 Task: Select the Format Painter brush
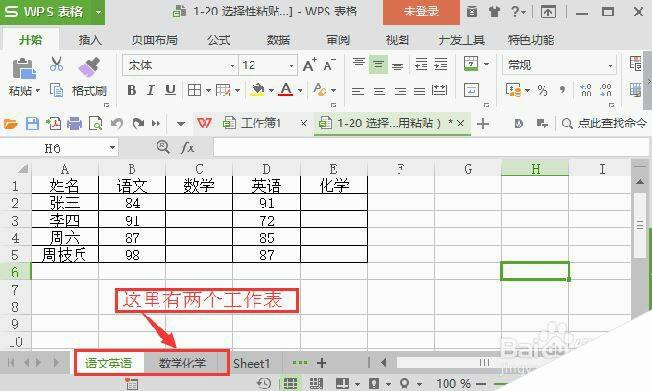pos(89,67)
